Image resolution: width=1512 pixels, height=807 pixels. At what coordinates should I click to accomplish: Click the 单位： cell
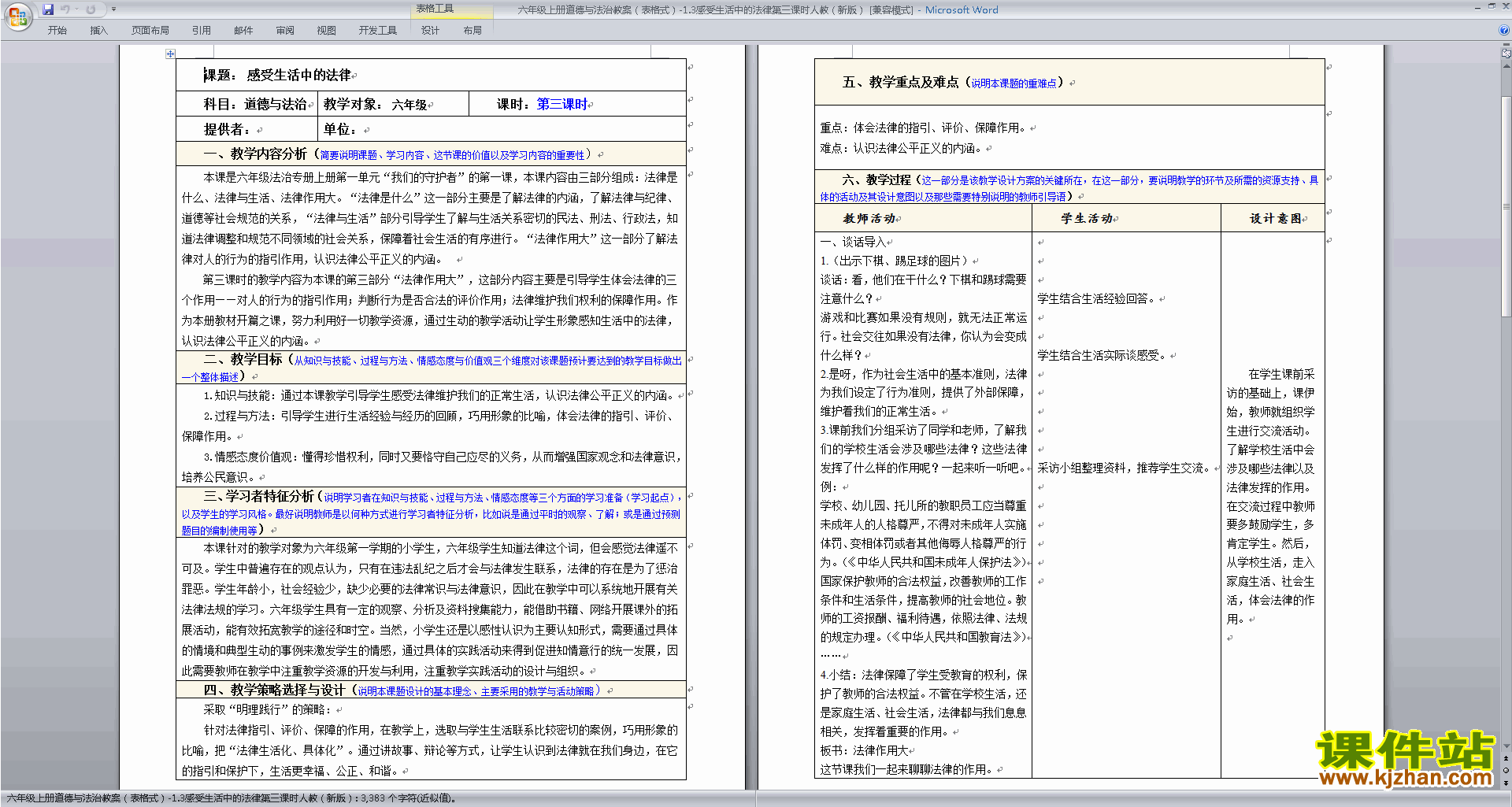point(502,129)
